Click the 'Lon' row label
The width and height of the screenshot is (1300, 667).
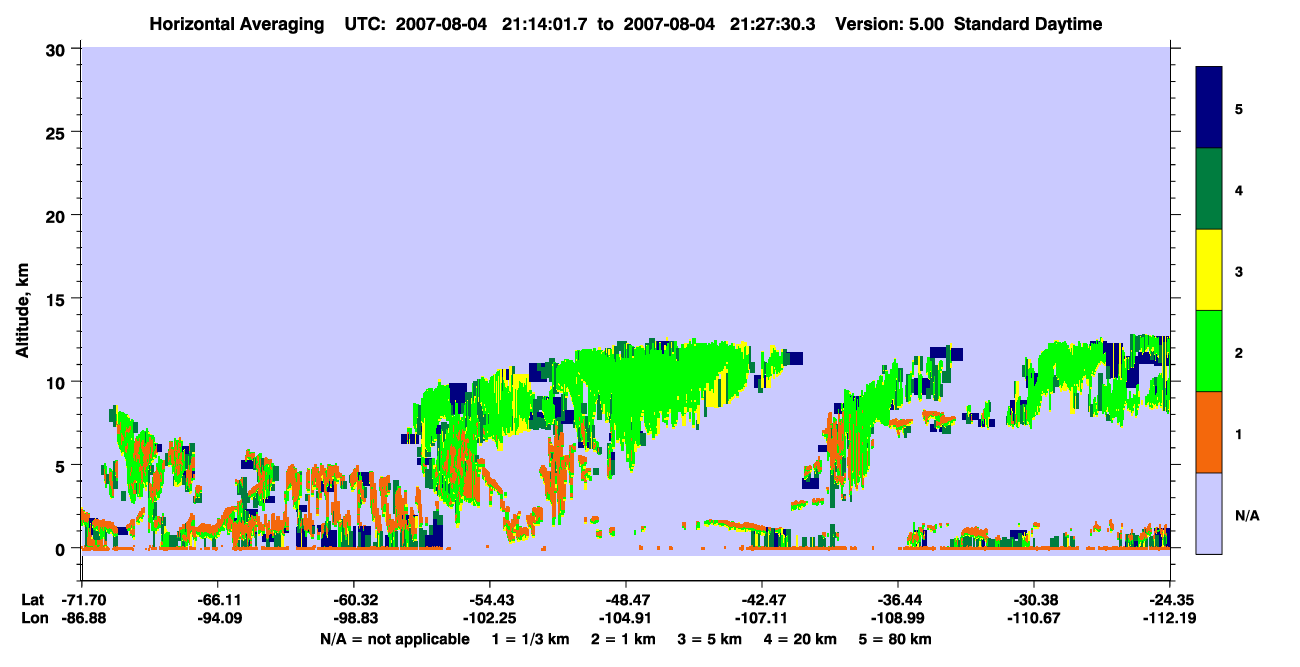[33, 618]
